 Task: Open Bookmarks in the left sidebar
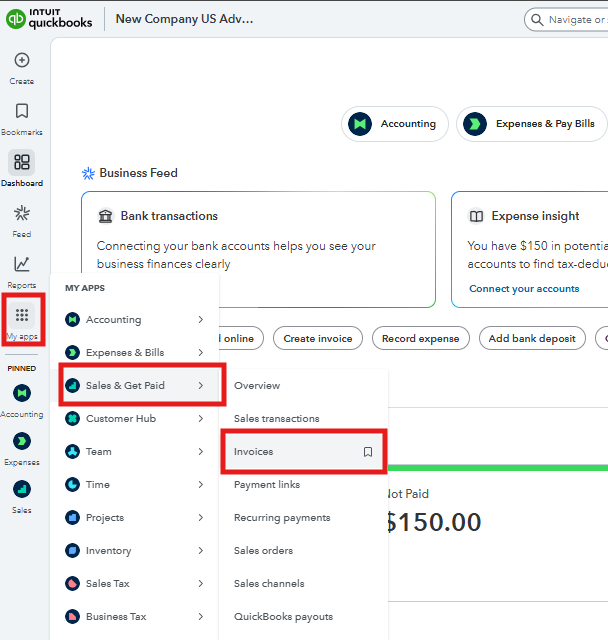coord(22,119)
